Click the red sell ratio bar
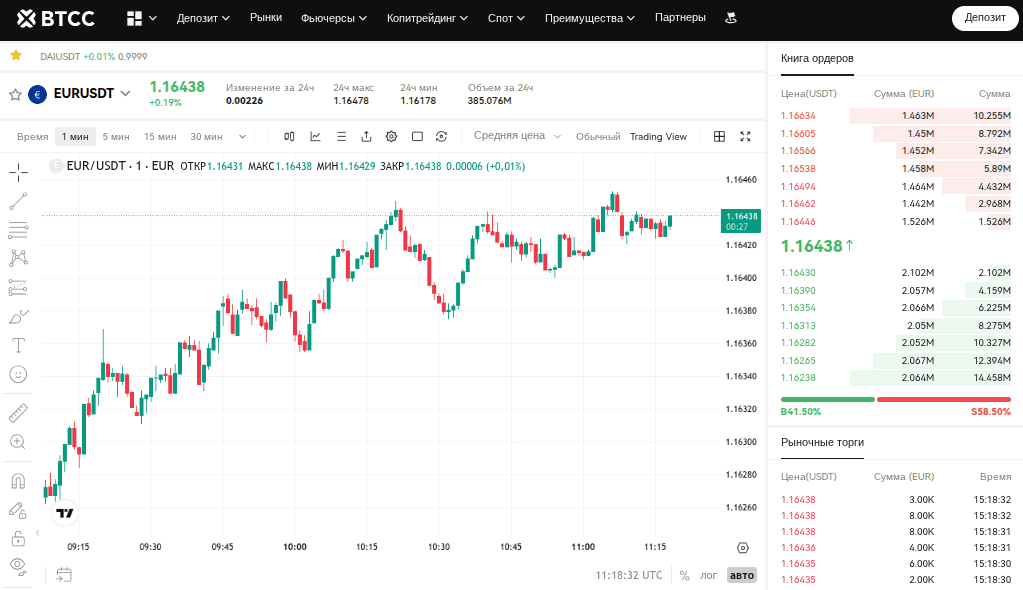This screenshot has width=1023, height=590. tap(944, 399)
